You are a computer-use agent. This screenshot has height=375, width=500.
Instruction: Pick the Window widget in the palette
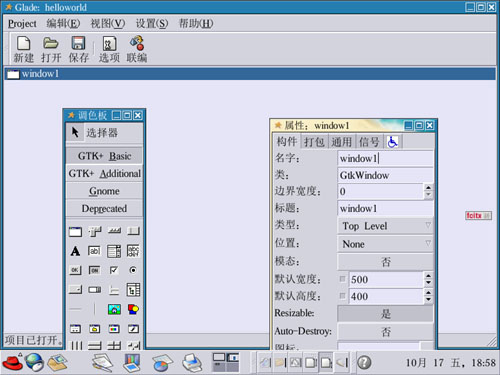pos(75,231)
